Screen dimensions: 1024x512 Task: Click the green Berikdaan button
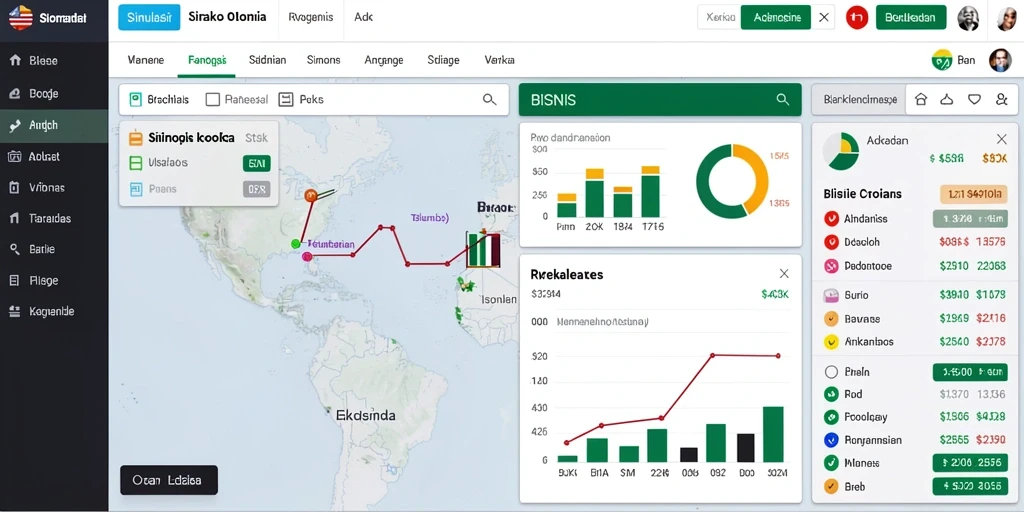[910, 18]
